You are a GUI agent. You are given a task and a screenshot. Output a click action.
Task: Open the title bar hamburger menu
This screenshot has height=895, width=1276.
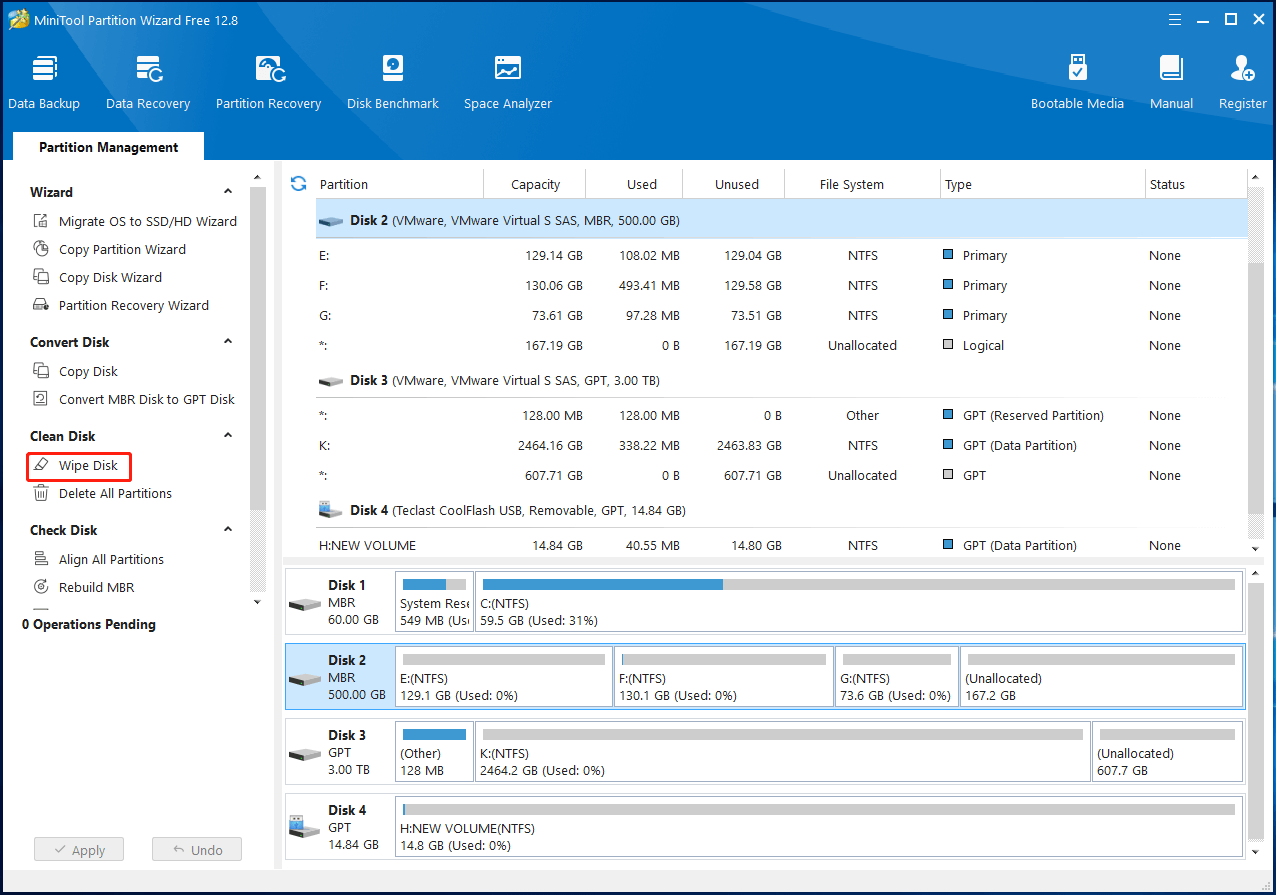tap(1173, 20)
